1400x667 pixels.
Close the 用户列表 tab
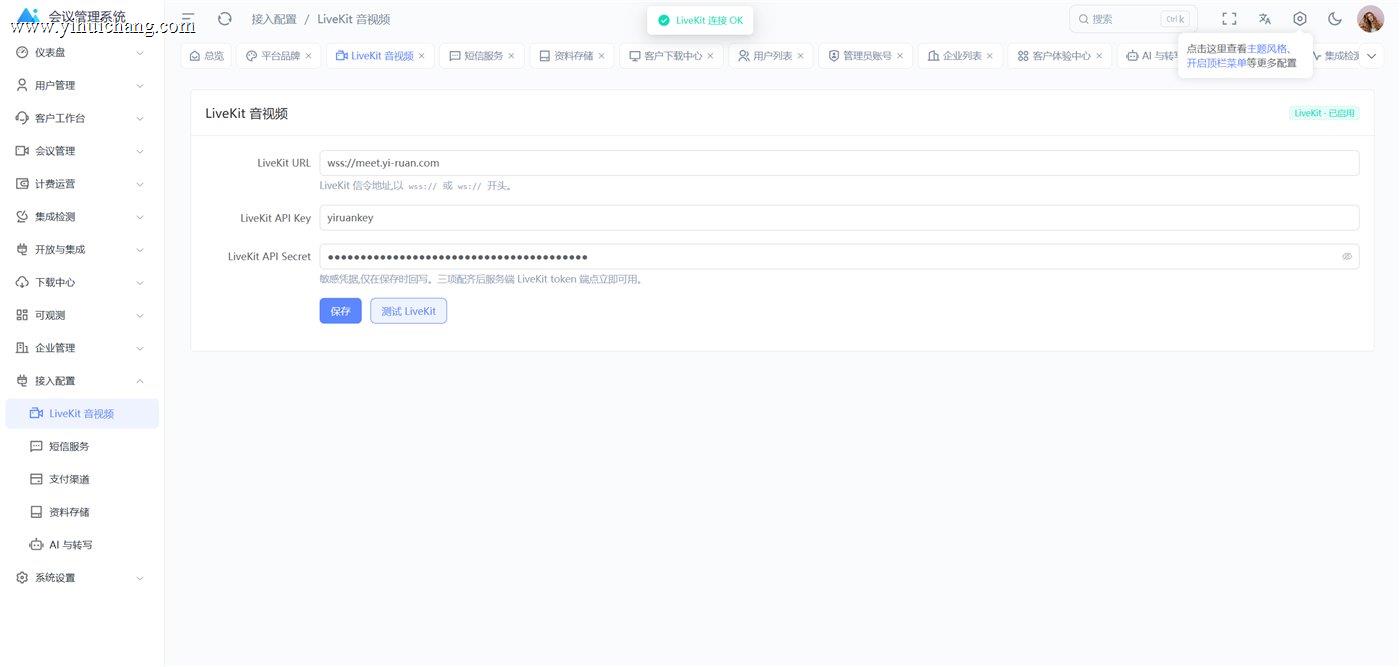[800, 56]
